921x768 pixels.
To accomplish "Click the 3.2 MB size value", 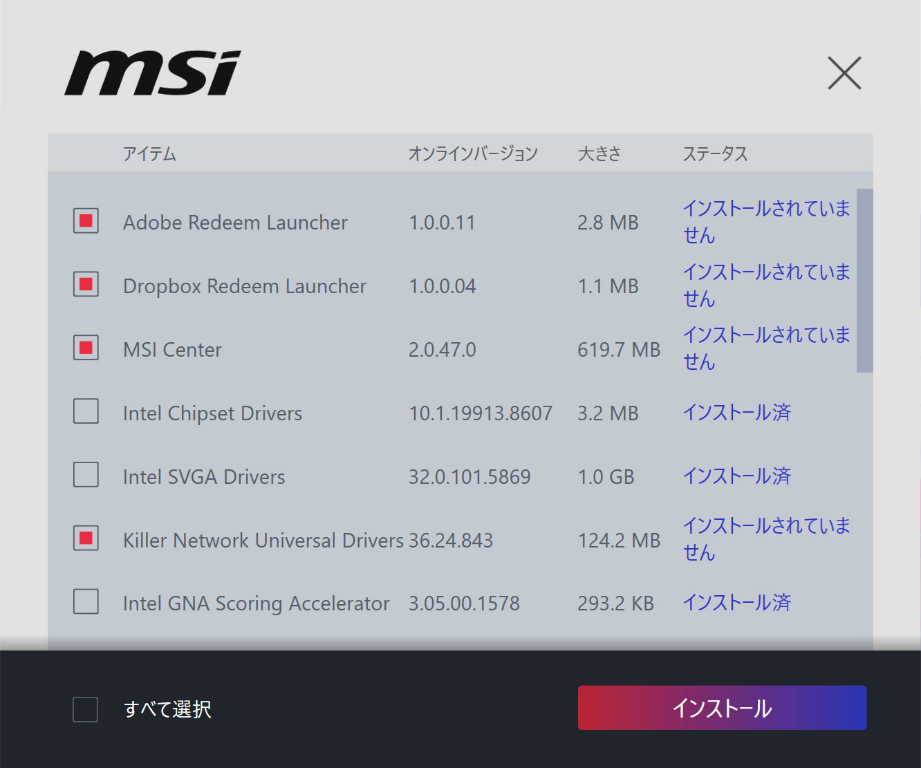I will pyautogui.click(x=607, y=413).
